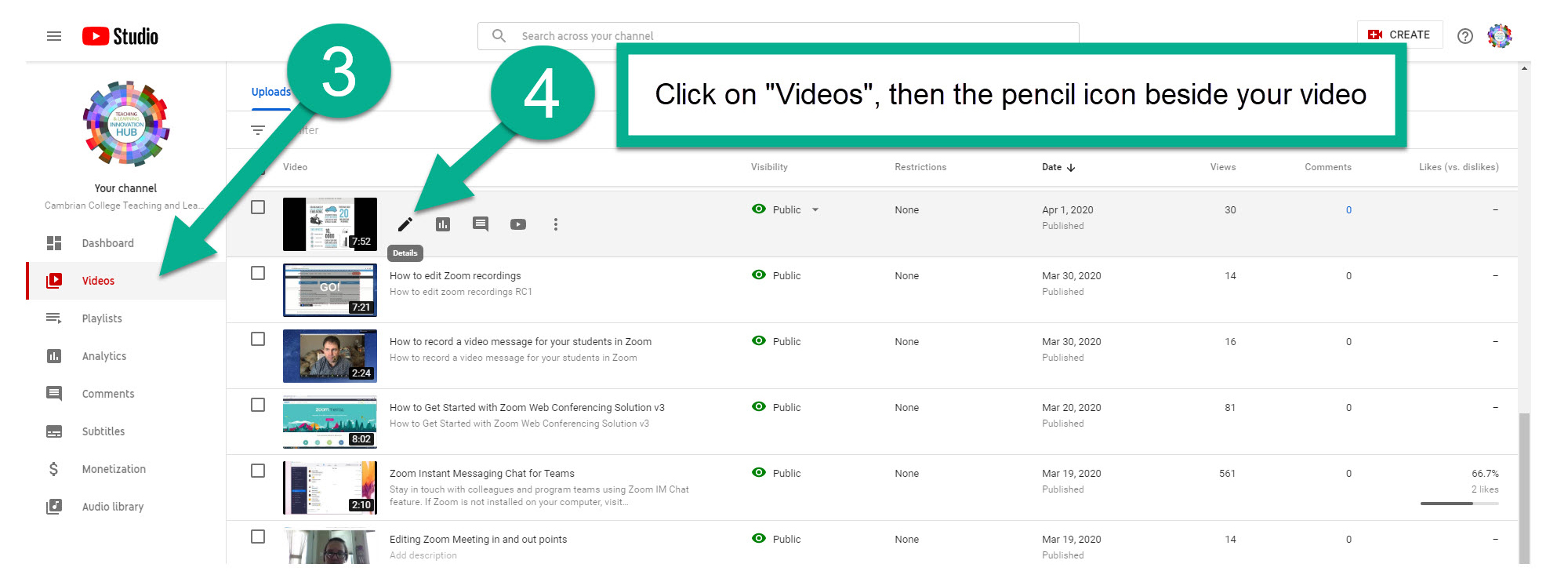Image resolution: width=1568 pixels, height=582 pixels.
Task: Open Audio library in the sidebar
Action: 113,507
